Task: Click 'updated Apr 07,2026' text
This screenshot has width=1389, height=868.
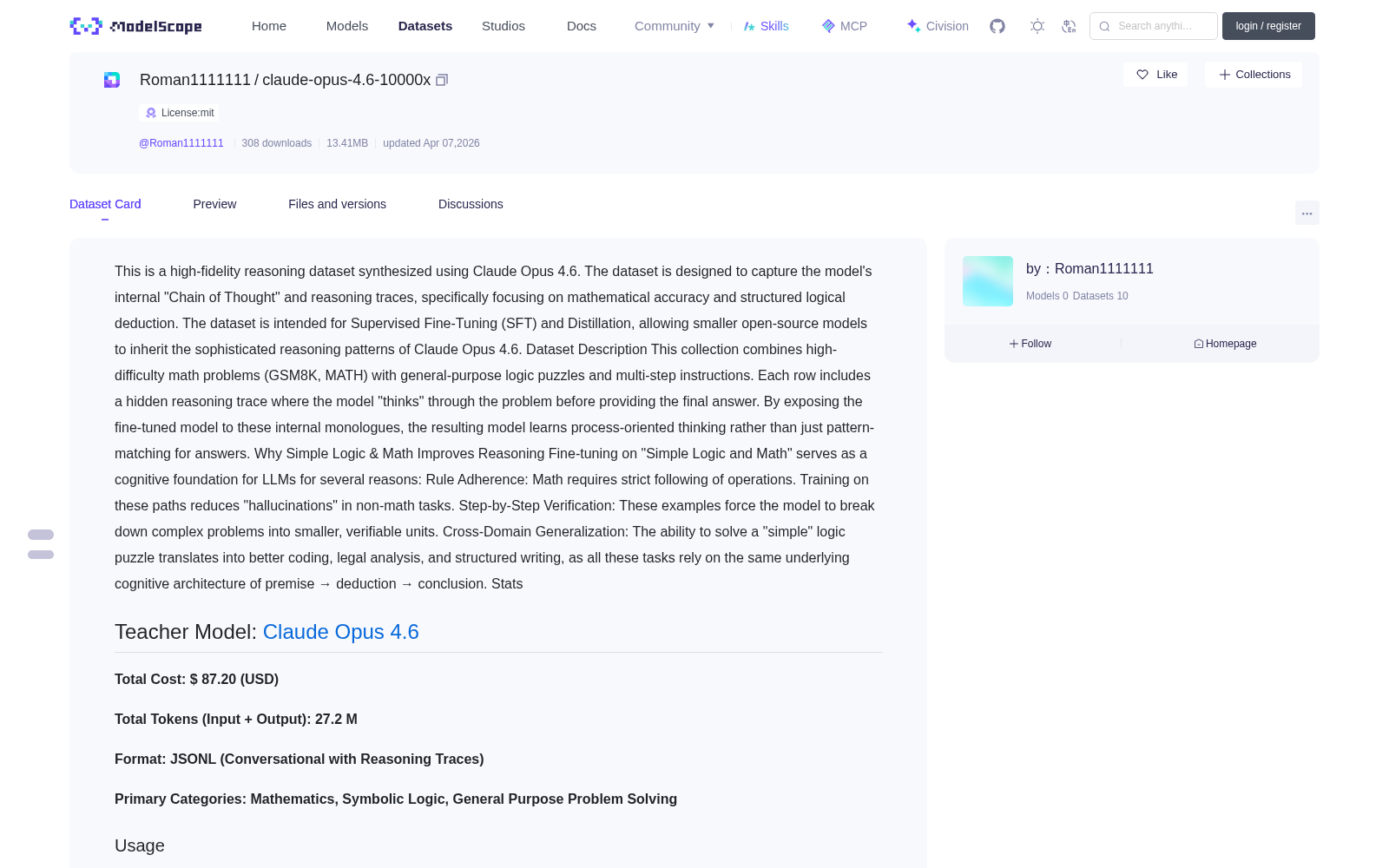Action: tap(431, 143)
